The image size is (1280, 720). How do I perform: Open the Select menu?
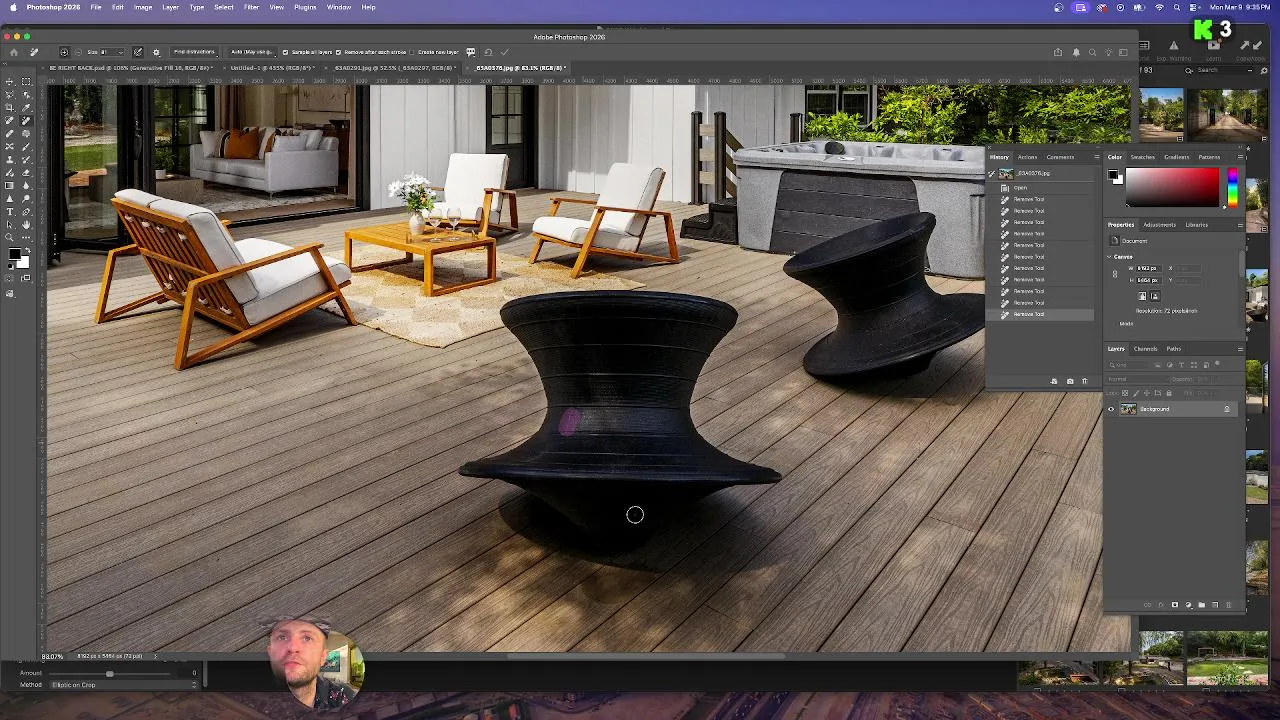coord(224,7)
